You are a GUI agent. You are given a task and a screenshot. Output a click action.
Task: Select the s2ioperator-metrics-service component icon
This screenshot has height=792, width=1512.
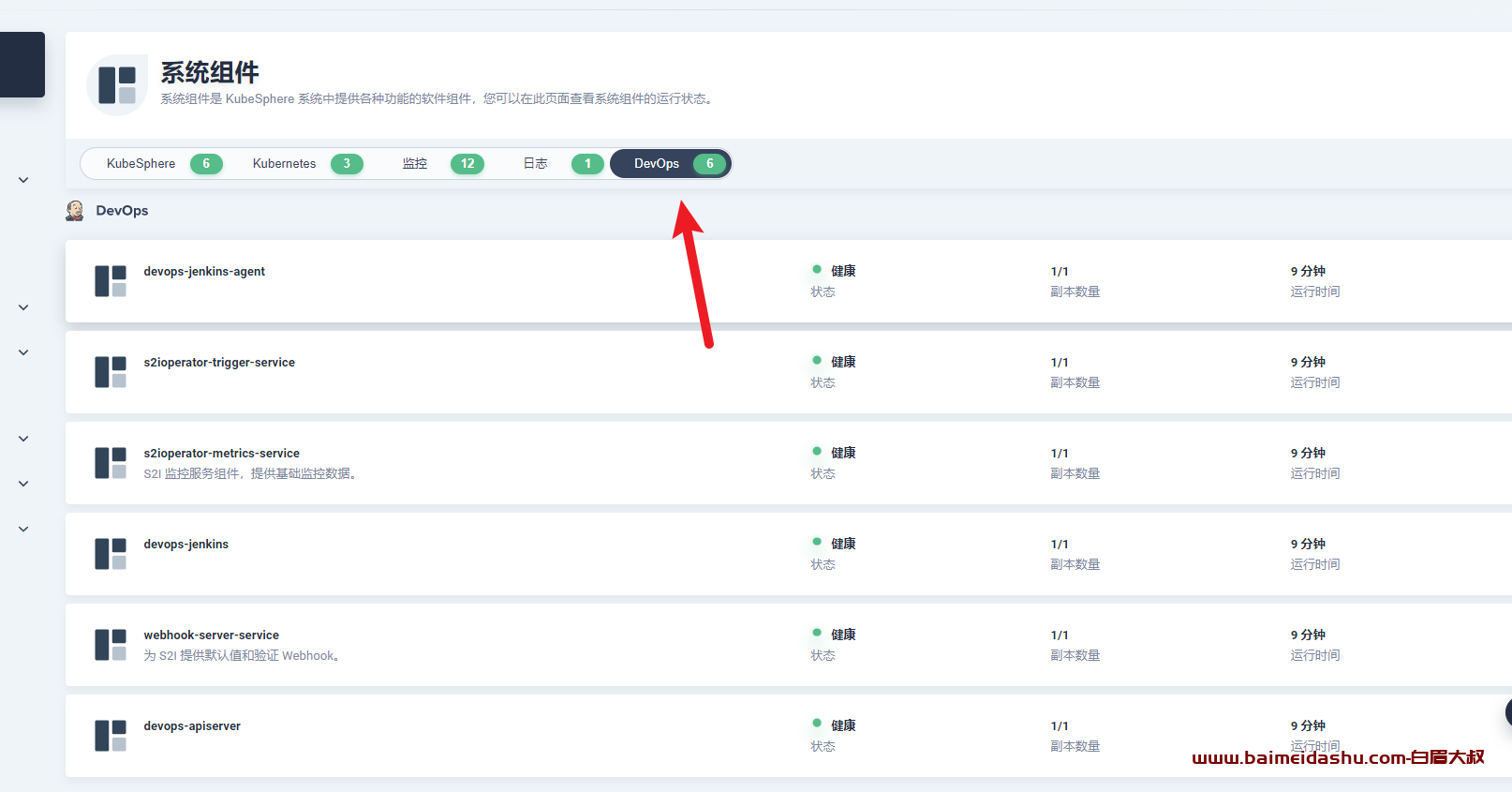click(111, 463)
